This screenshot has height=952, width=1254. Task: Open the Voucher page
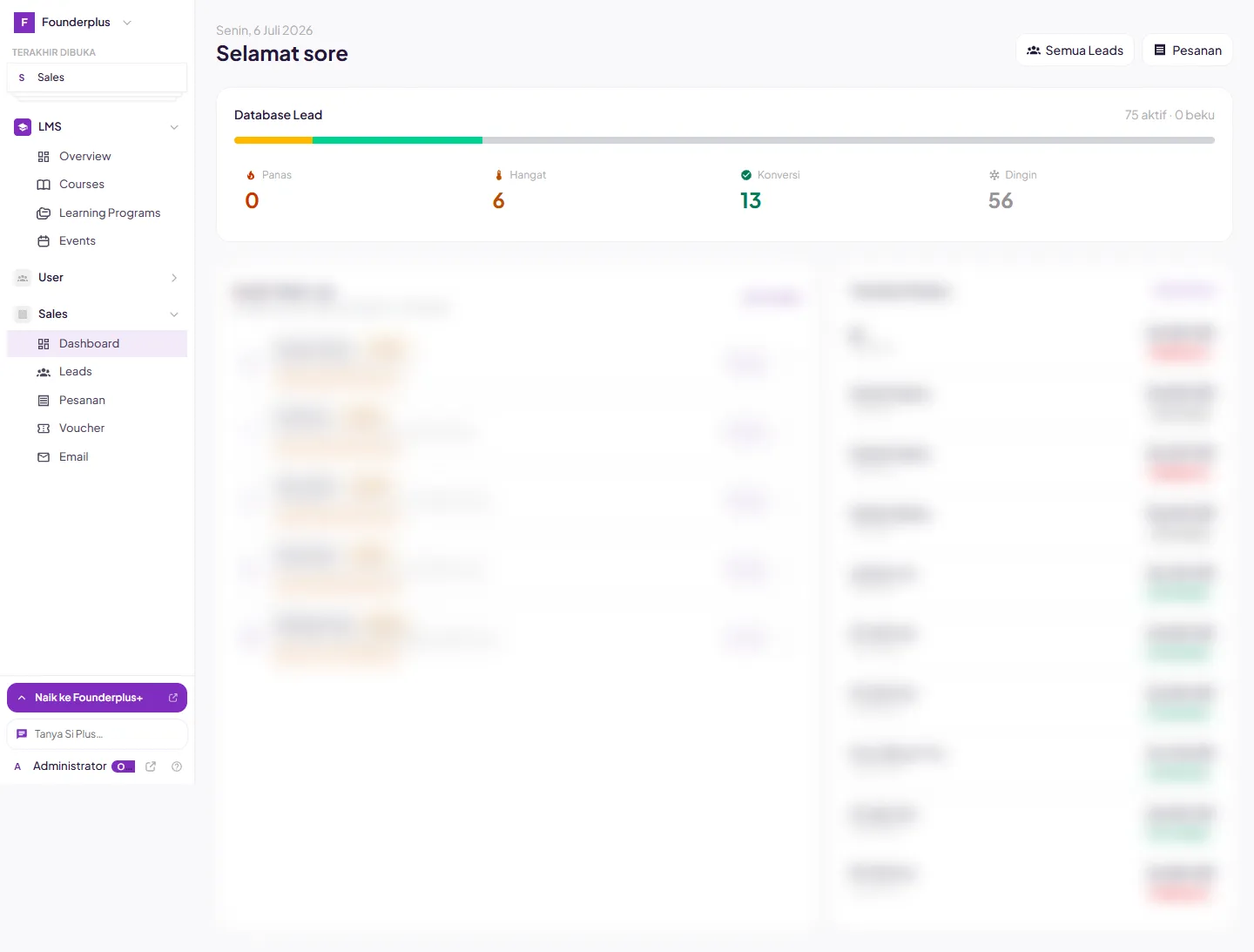[x=97, y=429]
